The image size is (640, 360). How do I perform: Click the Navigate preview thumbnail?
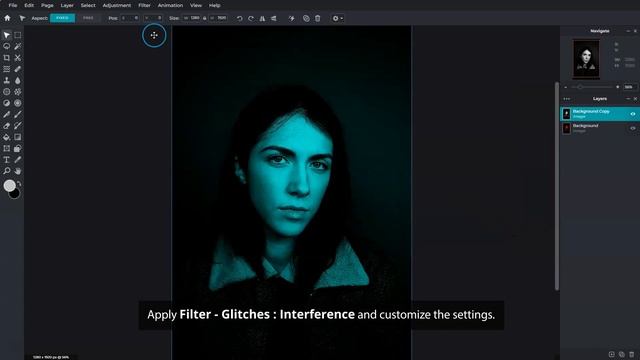(586, 59)
